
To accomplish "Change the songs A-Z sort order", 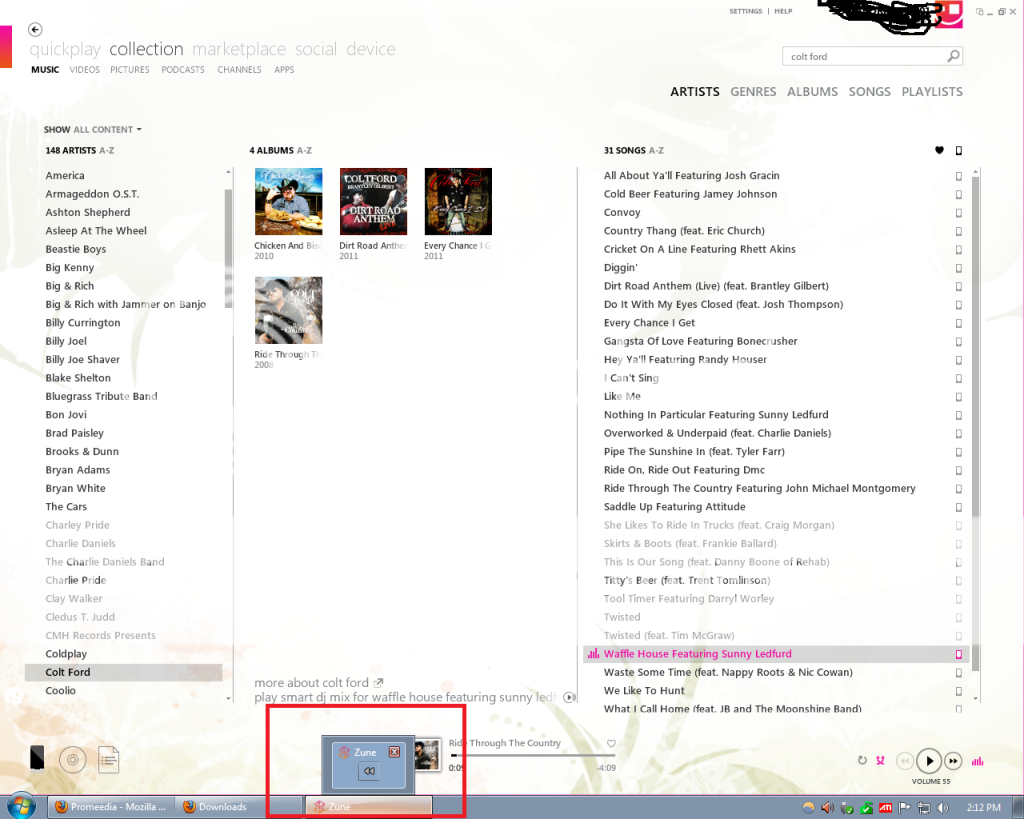I will (656, 151).
